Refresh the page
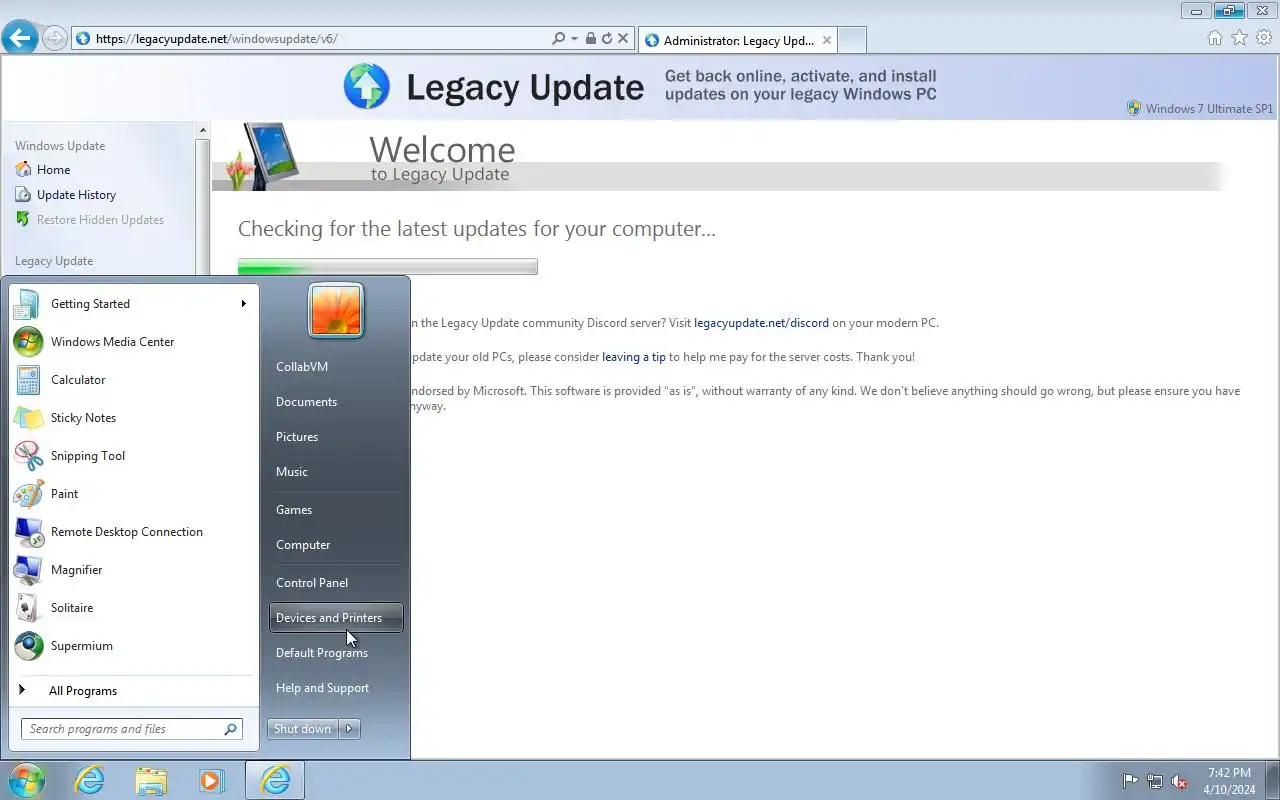The width and height of the screenshot is (1280, 800). pos(606,39)
